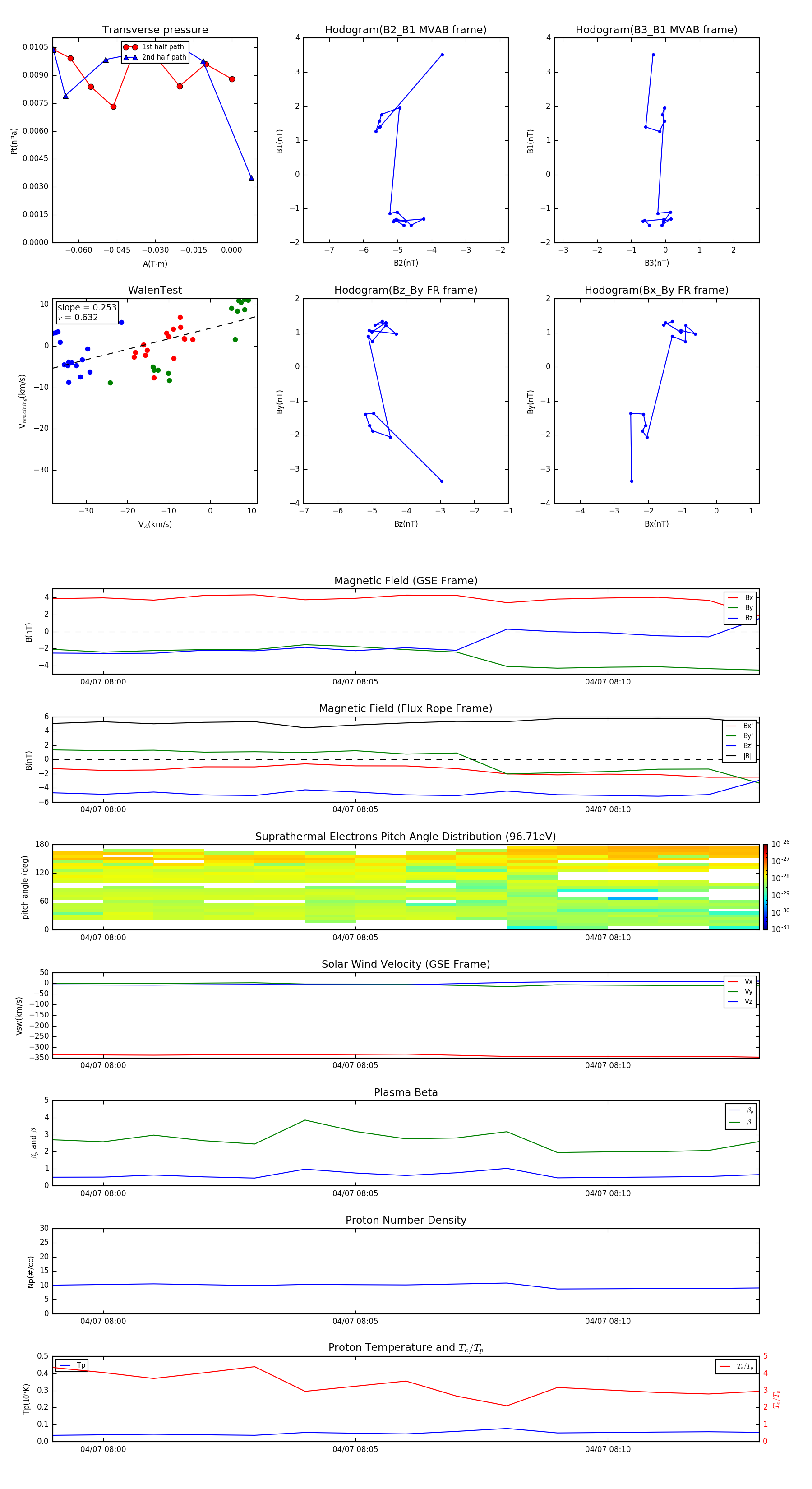Click the 'pitch angle (deg)' axis label
This screenshot has width=812, height=1489.
tap(25, 887)
